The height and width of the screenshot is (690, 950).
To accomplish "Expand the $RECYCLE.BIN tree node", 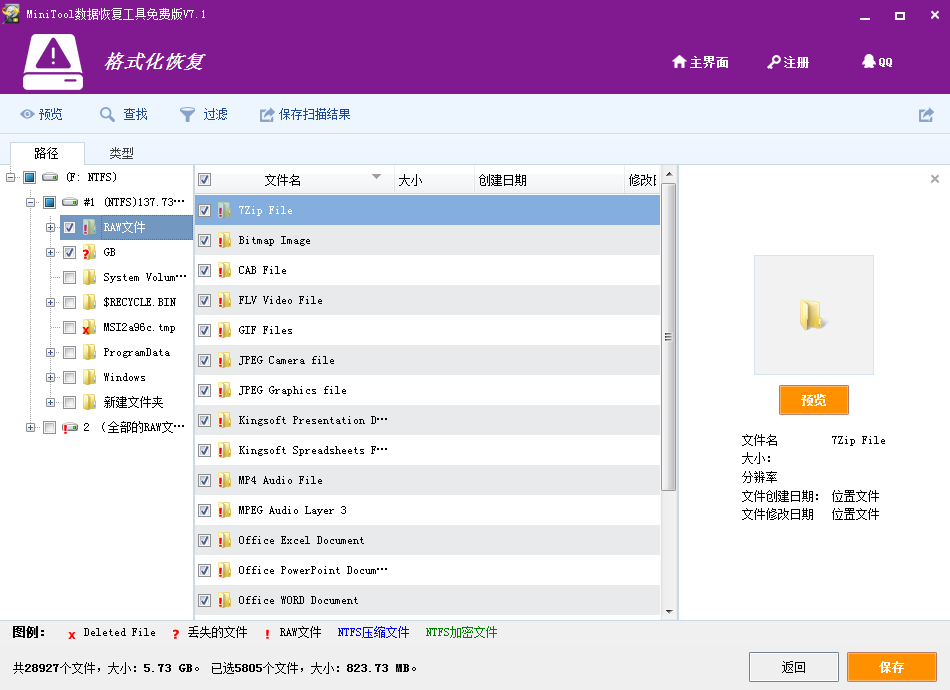I will point(50,302).
